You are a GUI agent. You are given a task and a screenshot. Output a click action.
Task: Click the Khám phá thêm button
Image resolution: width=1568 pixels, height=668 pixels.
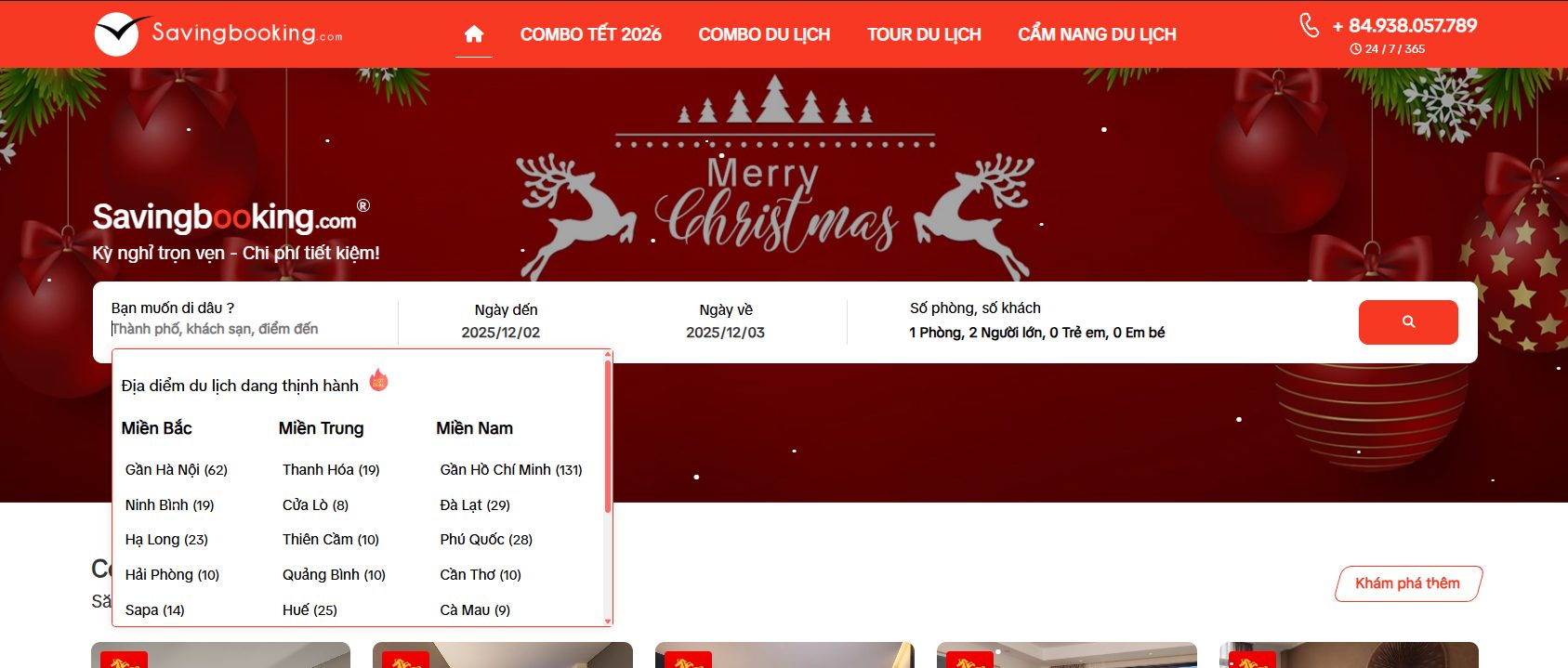tap(1408, 583)
